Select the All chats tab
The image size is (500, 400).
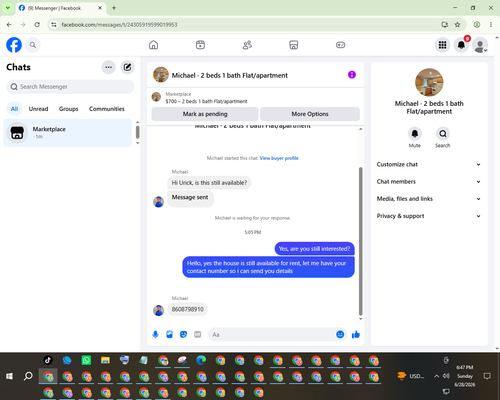[x=14, y=109]
